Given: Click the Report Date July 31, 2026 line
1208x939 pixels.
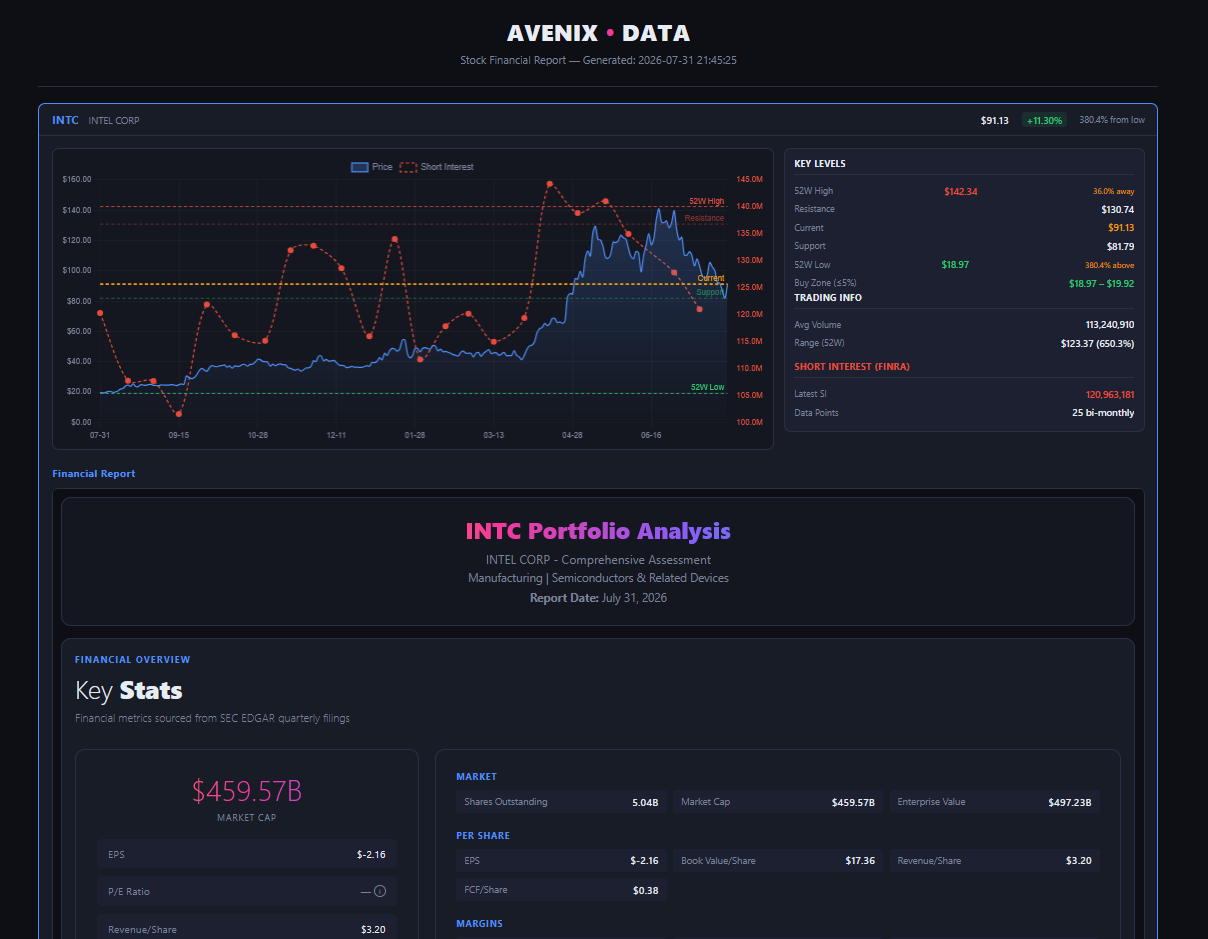Looking at the screenshot, I should (598, 598).
